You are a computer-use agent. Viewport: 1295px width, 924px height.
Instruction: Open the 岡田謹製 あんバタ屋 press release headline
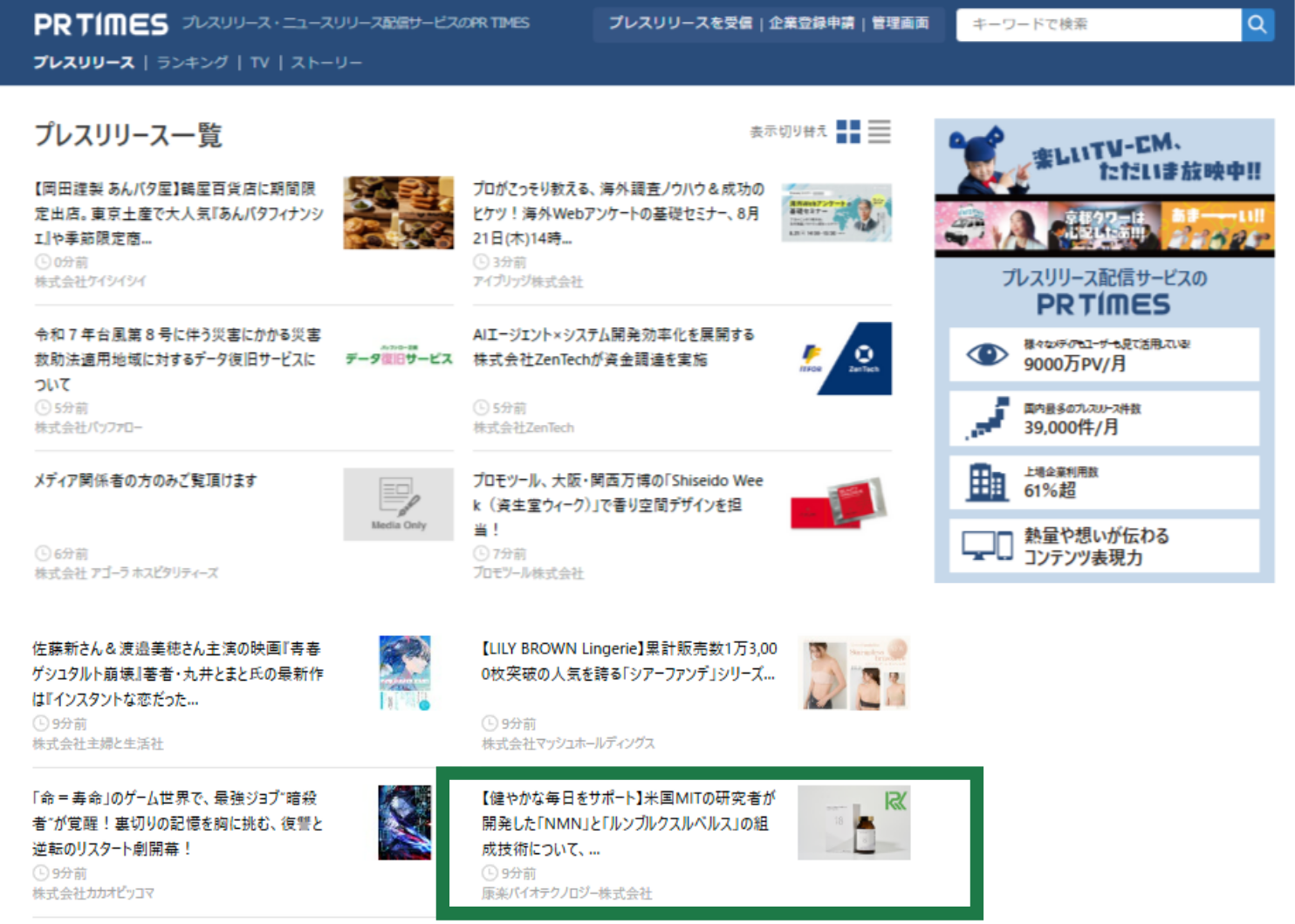point(179,214)
